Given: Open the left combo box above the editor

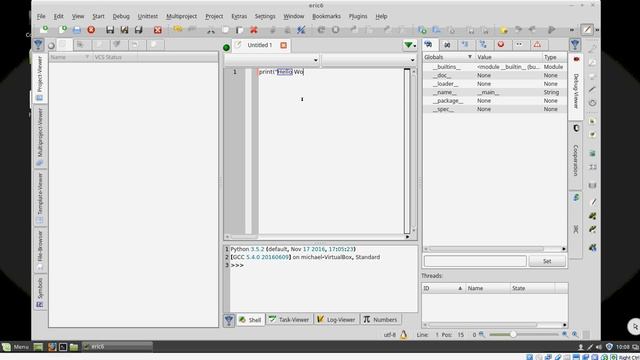Looking at the screenshot, I should (x=272, y=60).
